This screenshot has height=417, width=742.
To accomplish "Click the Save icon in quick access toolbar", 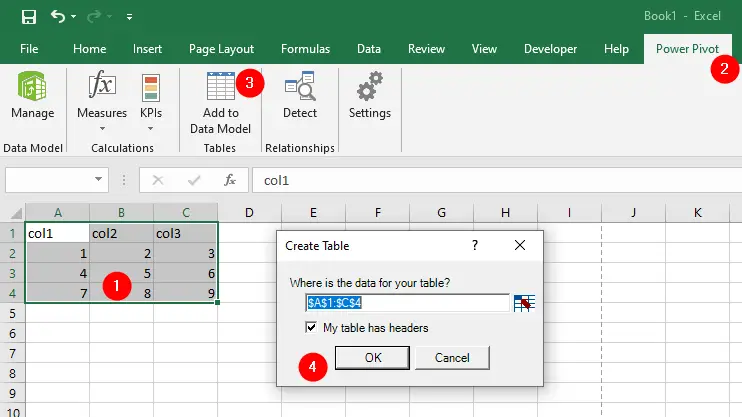I will (x=29, y=17).
